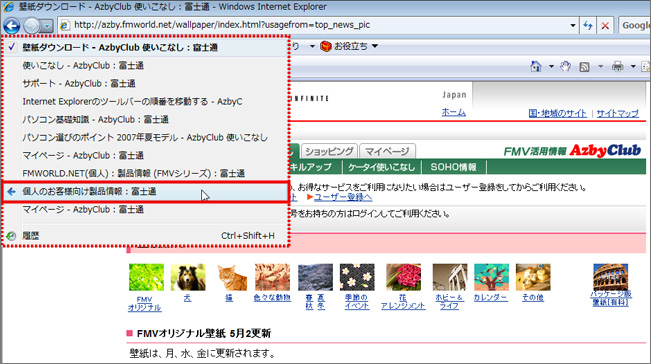Select 使いこなし - AzbyClub history entry
The width and height of the screenshot is (651, 364).
click(x=145, y=66)
